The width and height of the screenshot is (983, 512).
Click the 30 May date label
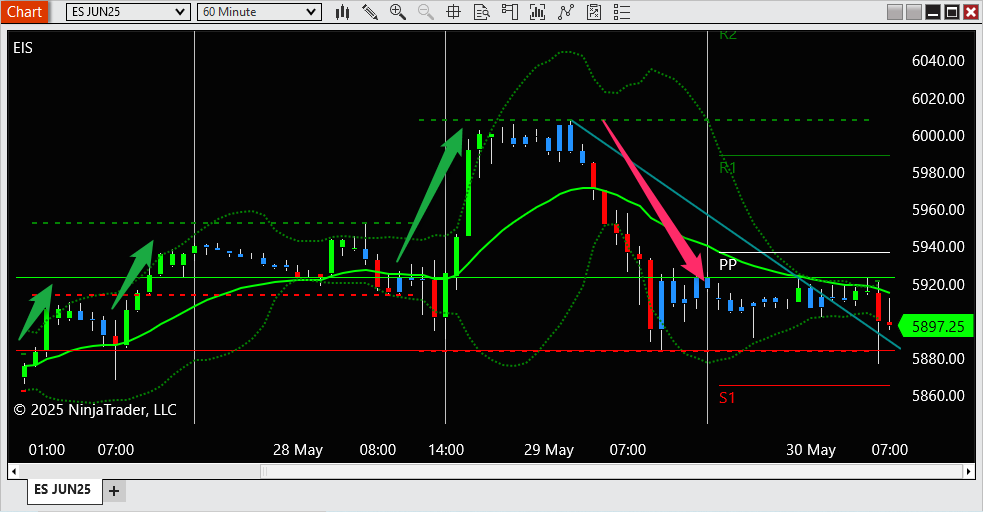pos(811,450)
